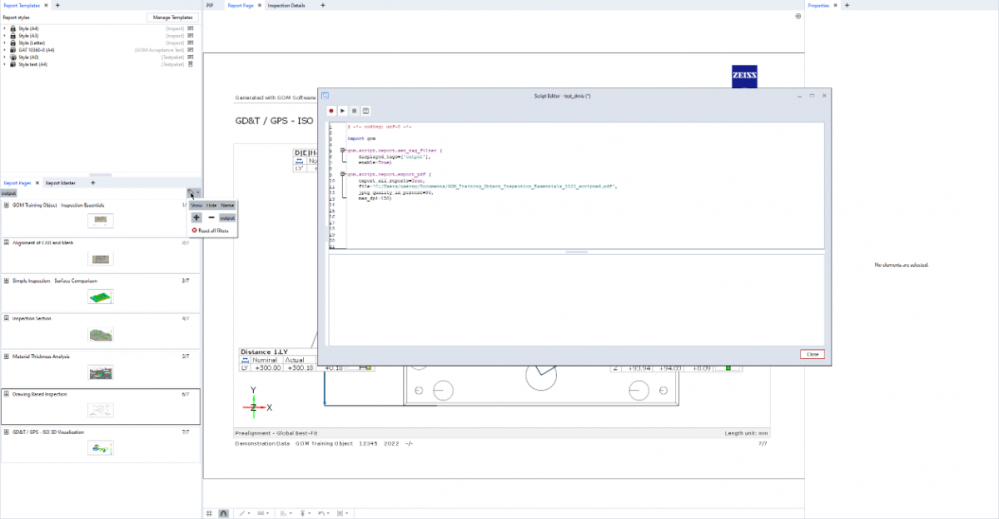Image resolution: width=999 pixels, height=519 pixels.
Task: Open the tag filter icon in Report Pages
Action: (x=190, y=193)
